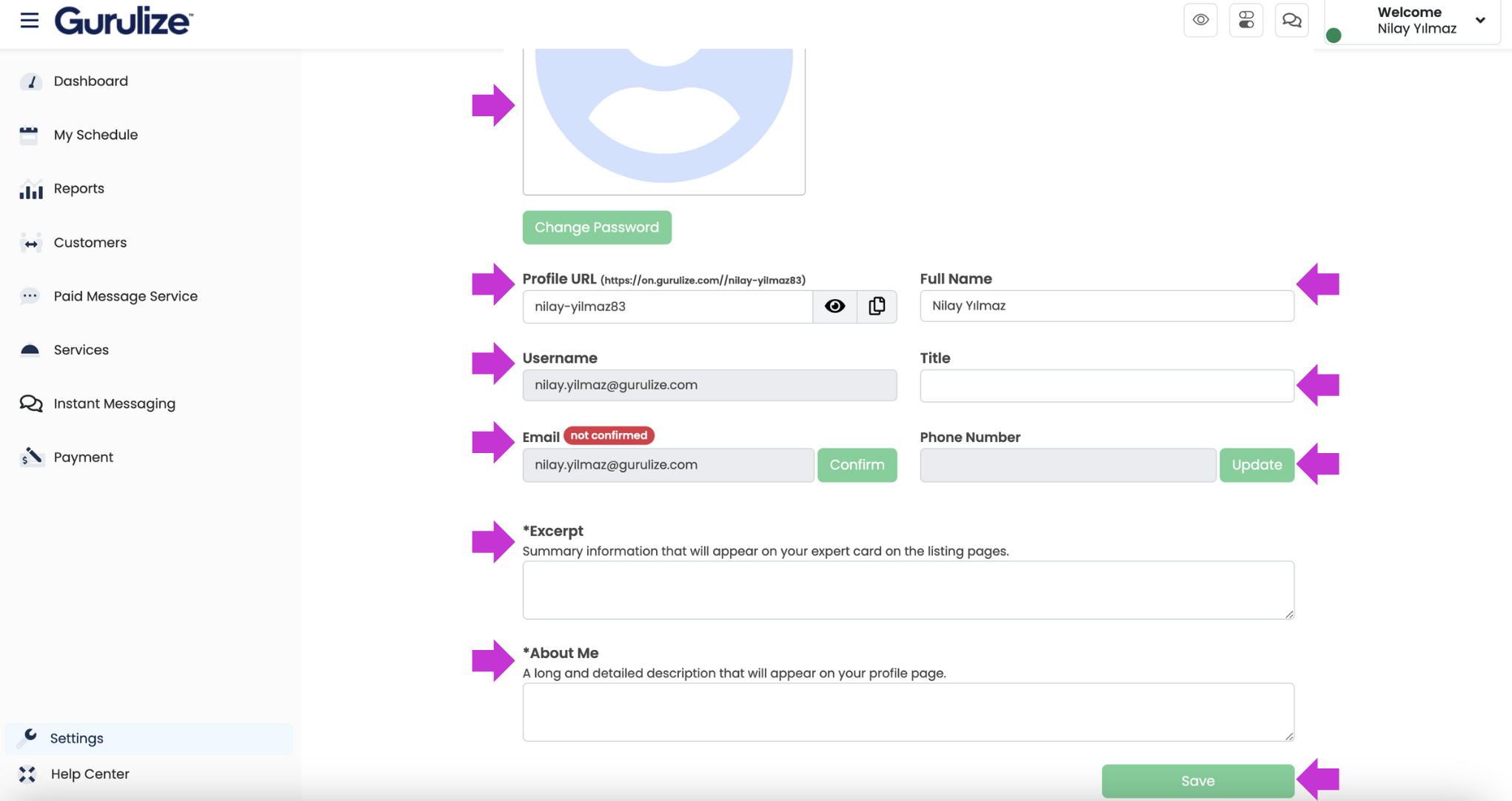Open the Paid Message Service icon
1512x801 pixels.
30,296
